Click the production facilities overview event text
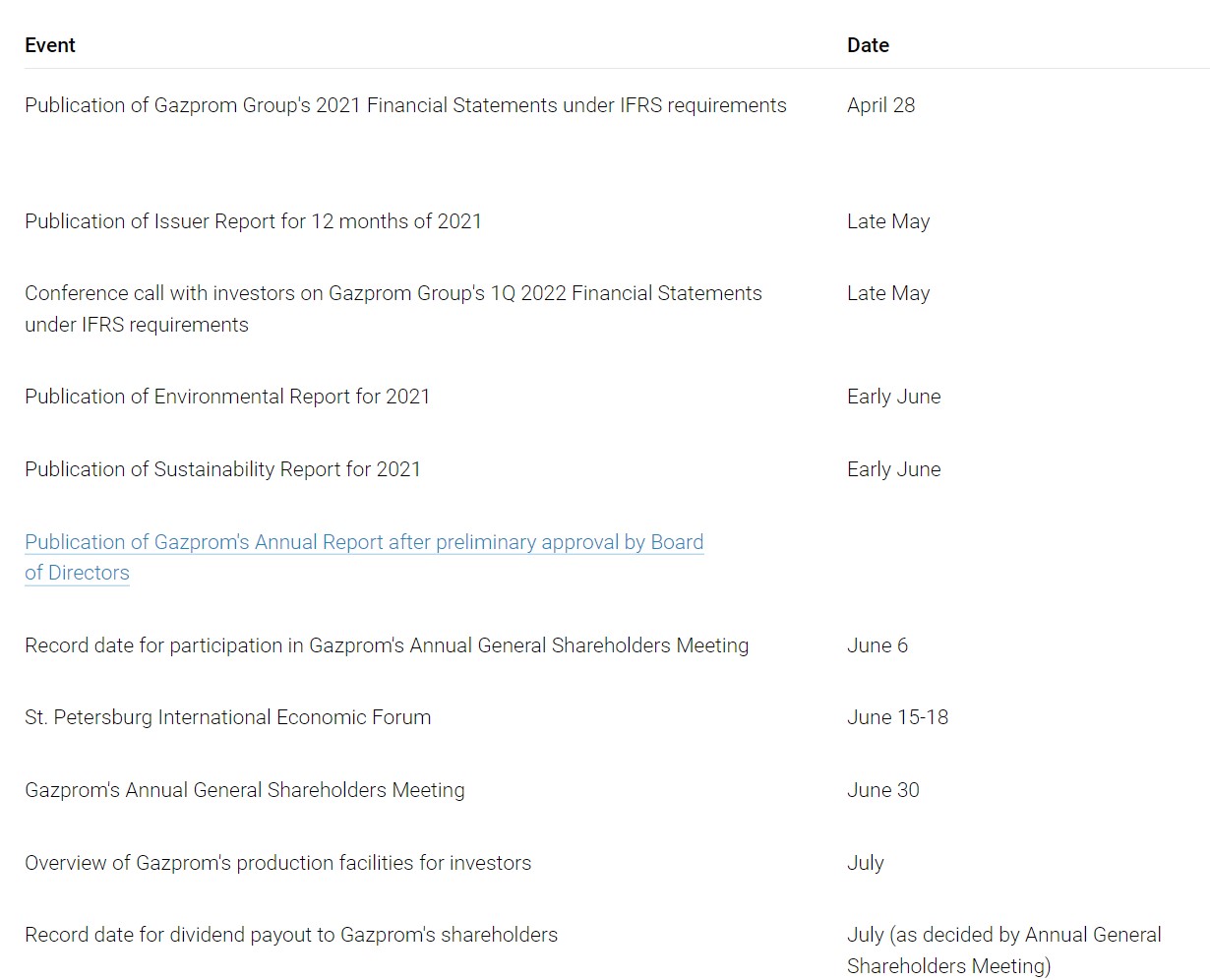The image size is (1210, 980). (x=277, y=863)
